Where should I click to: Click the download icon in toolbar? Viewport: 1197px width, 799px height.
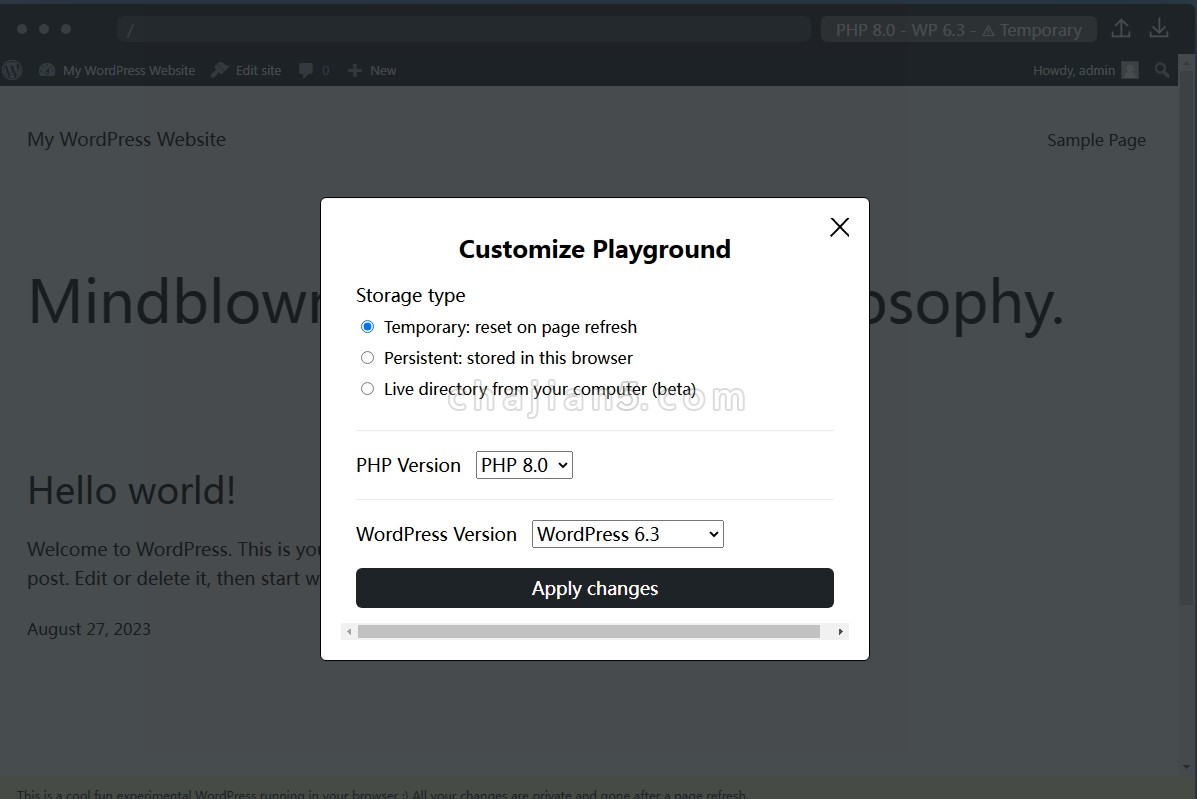(1159, 29)
